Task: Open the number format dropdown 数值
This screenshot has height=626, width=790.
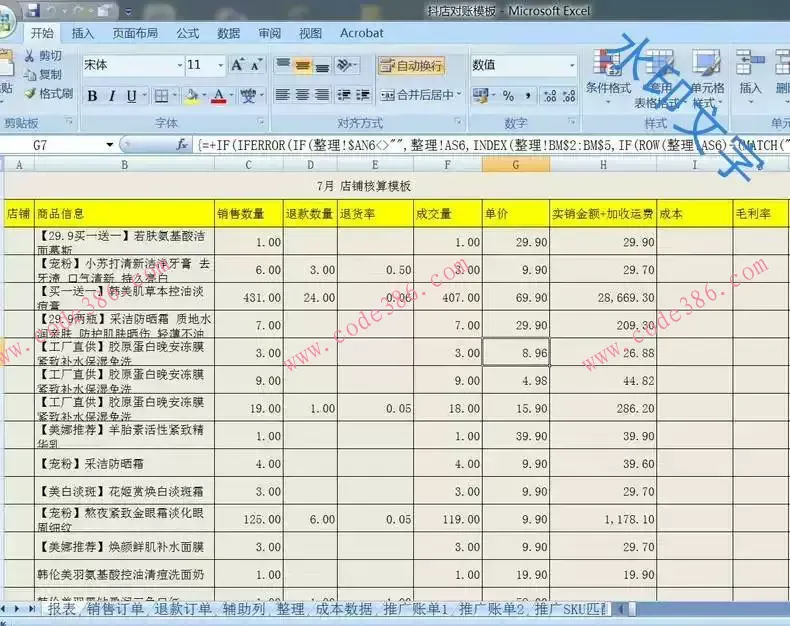Action: click(572, 66)
